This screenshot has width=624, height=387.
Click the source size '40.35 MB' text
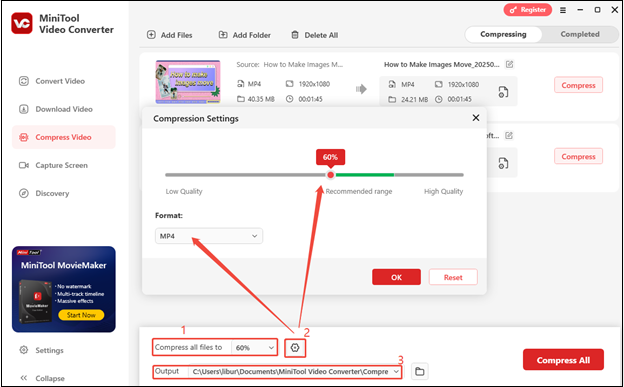coord(261,99)
